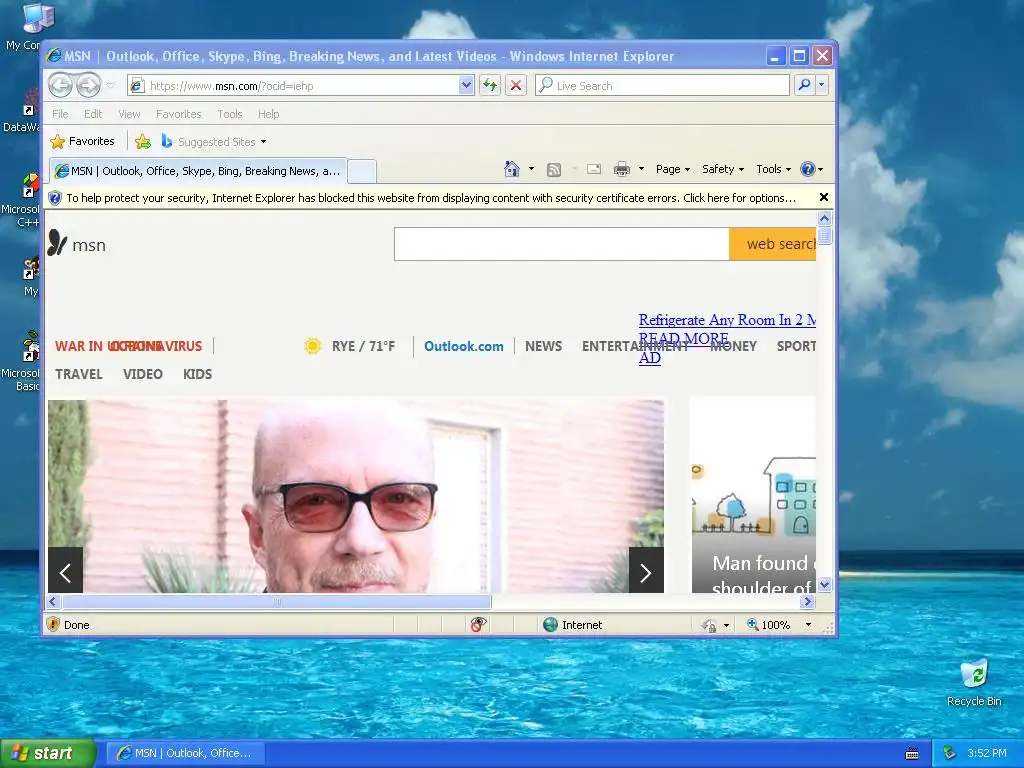Click the RYE / 71°F weather link

(363, 346)
